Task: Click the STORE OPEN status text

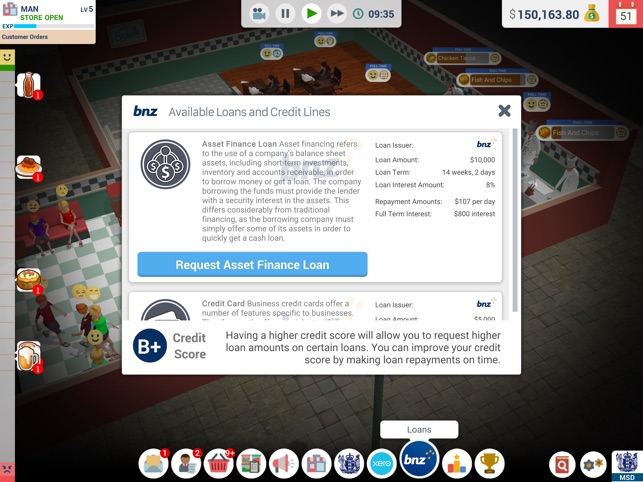Action: [42, 18]
